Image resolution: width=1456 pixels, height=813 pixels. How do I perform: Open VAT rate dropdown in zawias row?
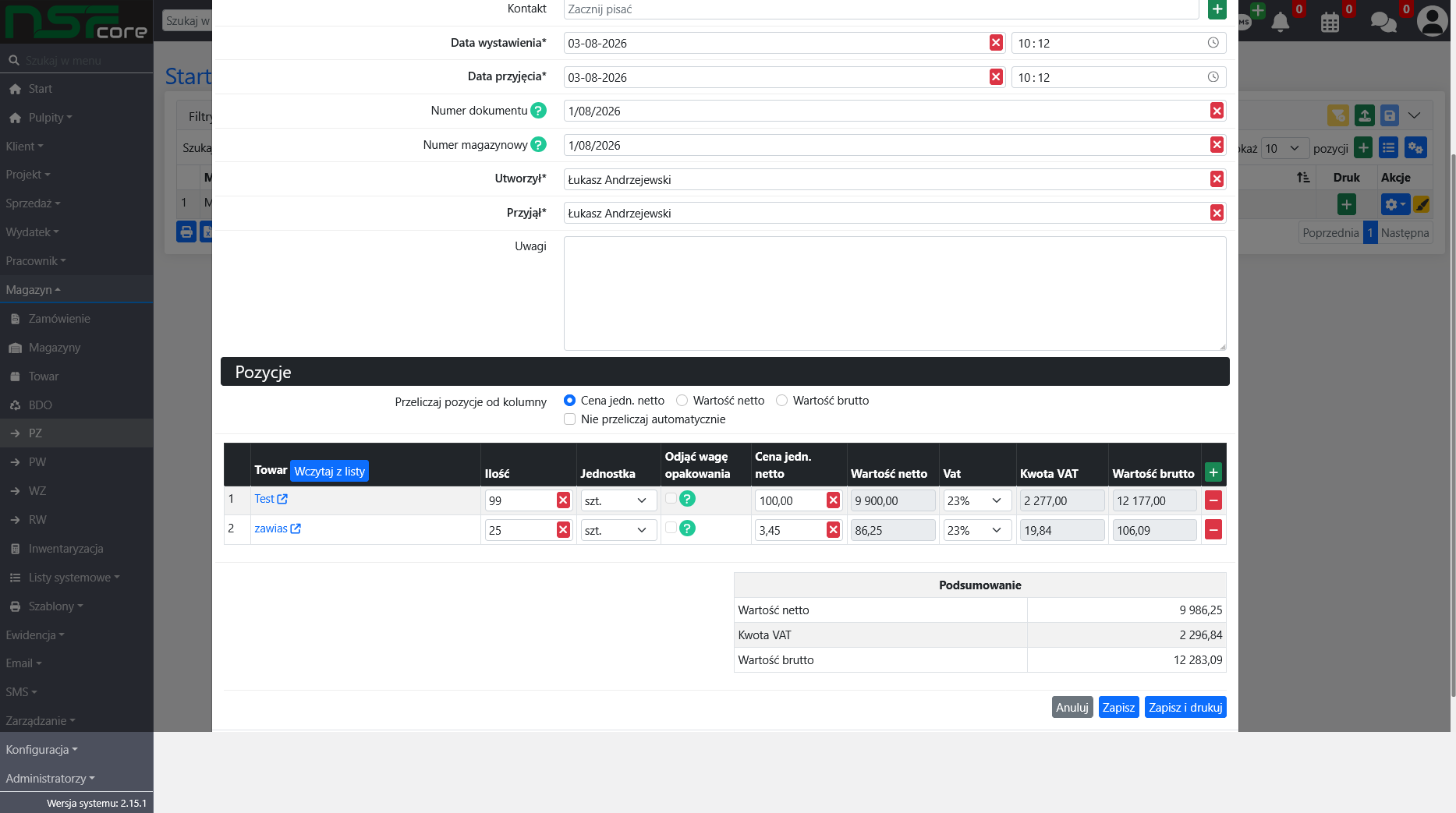(977, 530)
